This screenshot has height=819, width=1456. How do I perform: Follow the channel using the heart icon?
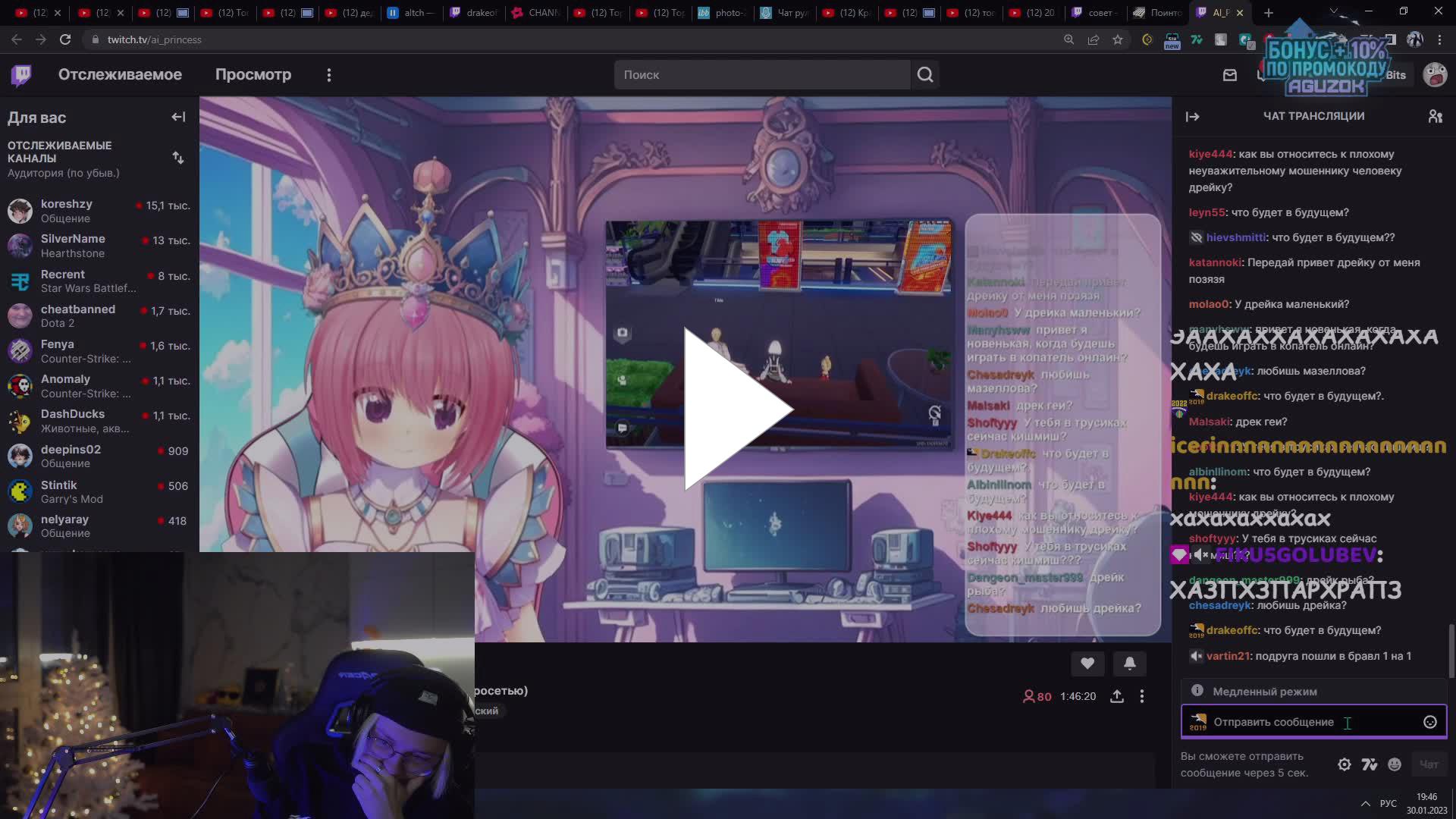[x=1087, y=663]
